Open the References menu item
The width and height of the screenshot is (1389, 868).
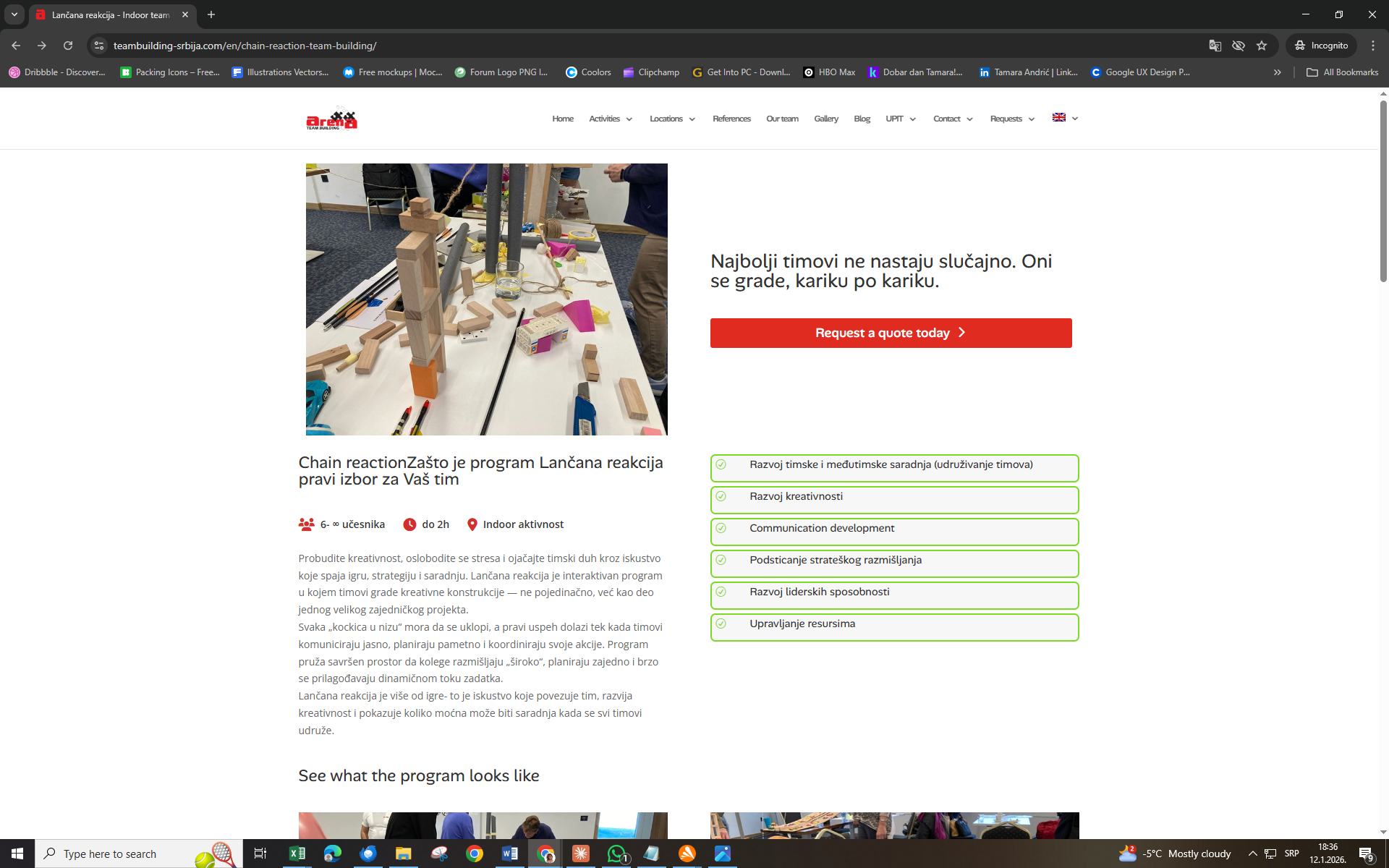click(731, 119)
